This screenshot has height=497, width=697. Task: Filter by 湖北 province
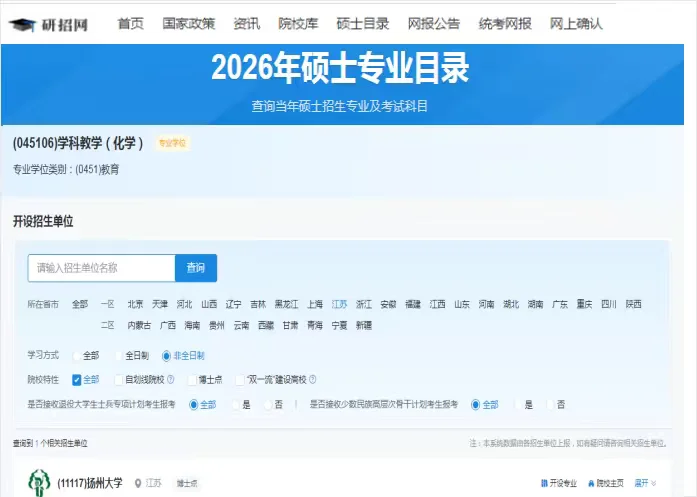[511, 305]
